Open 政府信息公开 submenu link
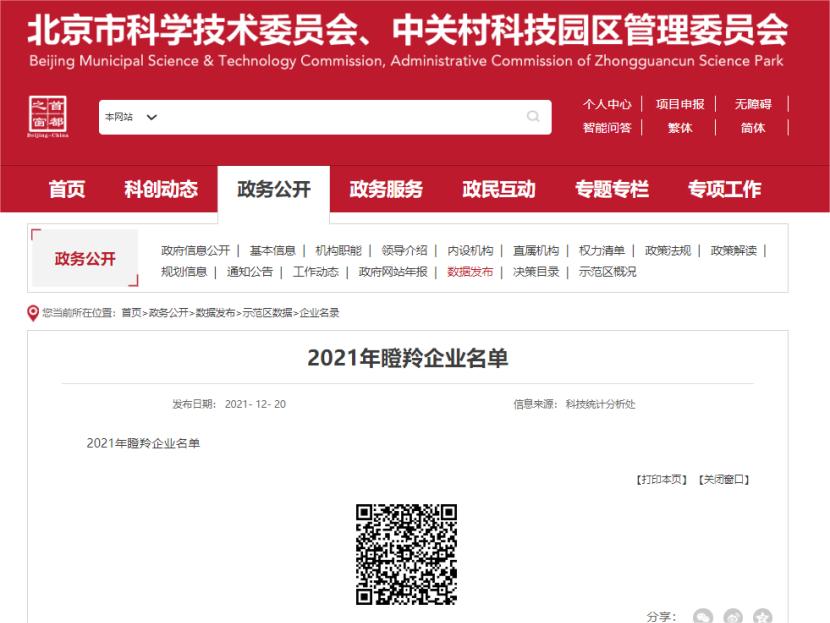The height and width of the screenshot is (623, 830). coord(195,250)
